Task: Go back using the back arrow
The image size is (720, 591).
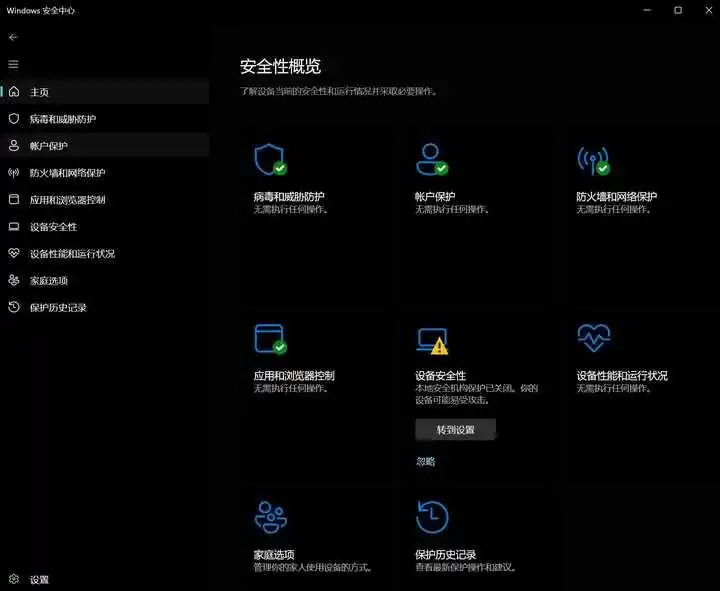Action: [13, 37]
